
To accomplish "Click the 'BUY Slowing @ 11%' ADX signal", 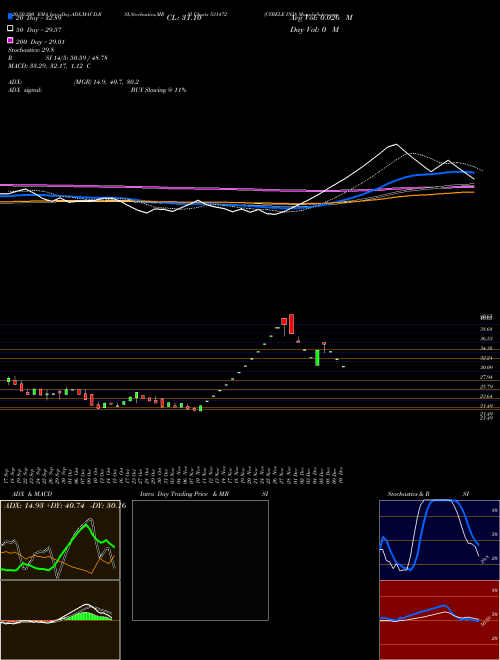I will (158, 90).
